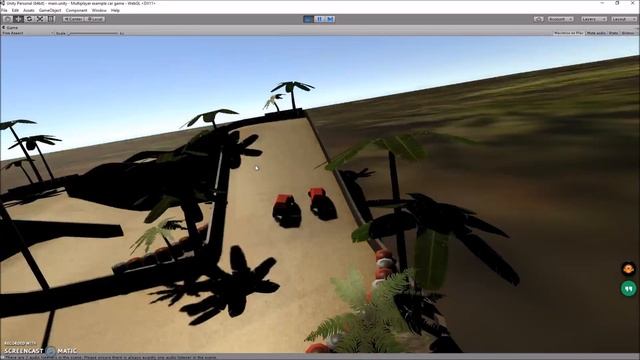Image resolution: width=640 pixels, height=360 pixels.
Task: Click the Play button to stop
Action: 309,19
